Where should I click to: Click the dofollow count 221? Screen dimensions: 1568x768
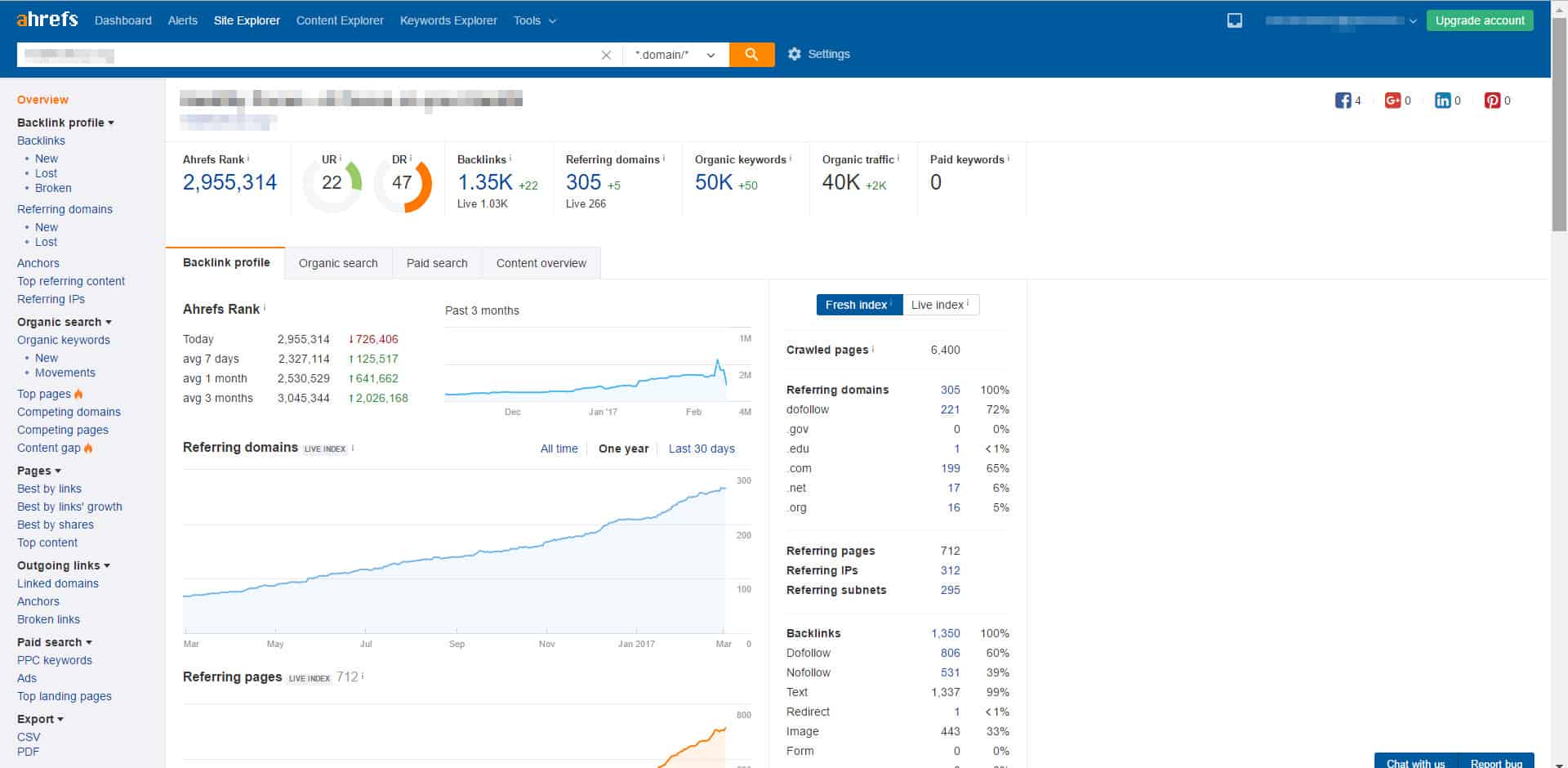[x=950, y=409]
